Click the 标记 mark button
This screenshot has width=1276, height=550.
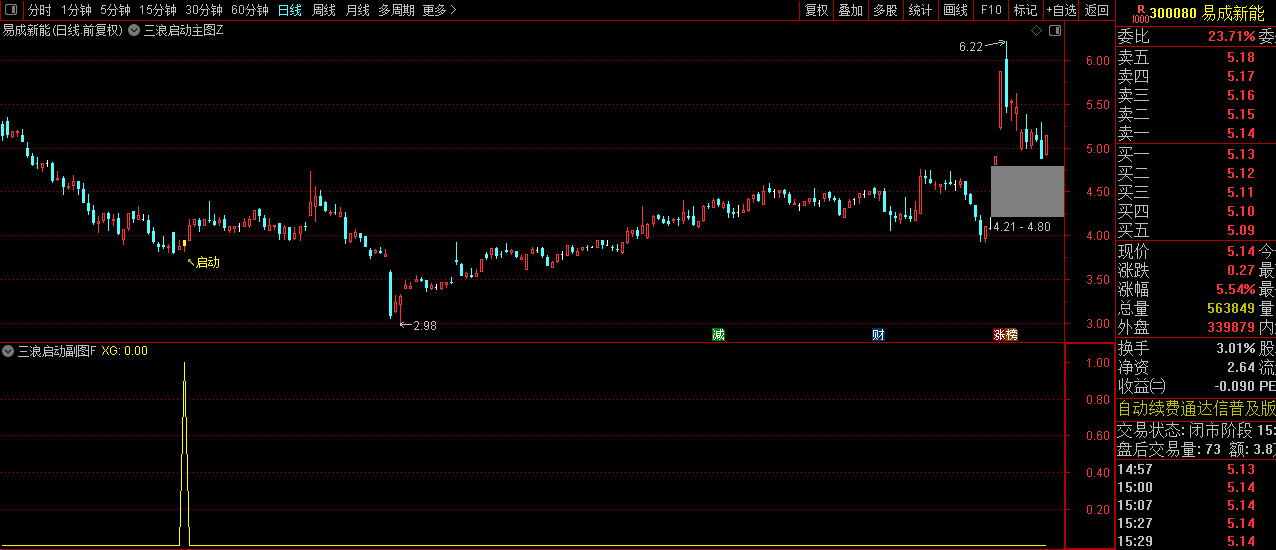(1025, 10)
